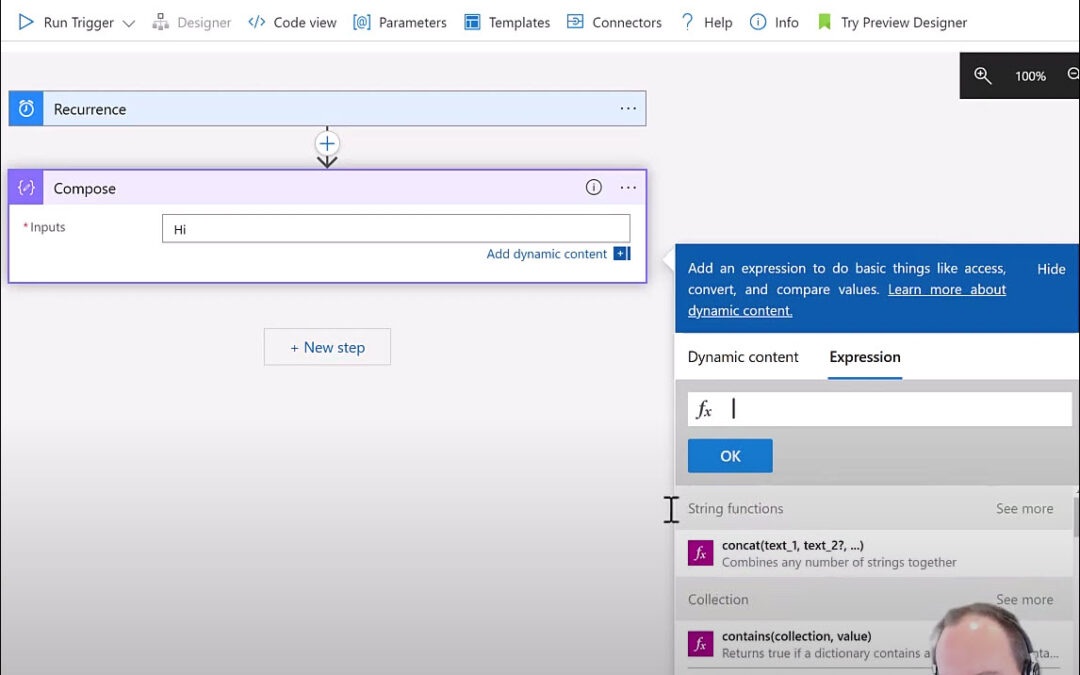Click the dynamic content plus icon
This screenshot has width=1080, height=675.
(622, 253)
